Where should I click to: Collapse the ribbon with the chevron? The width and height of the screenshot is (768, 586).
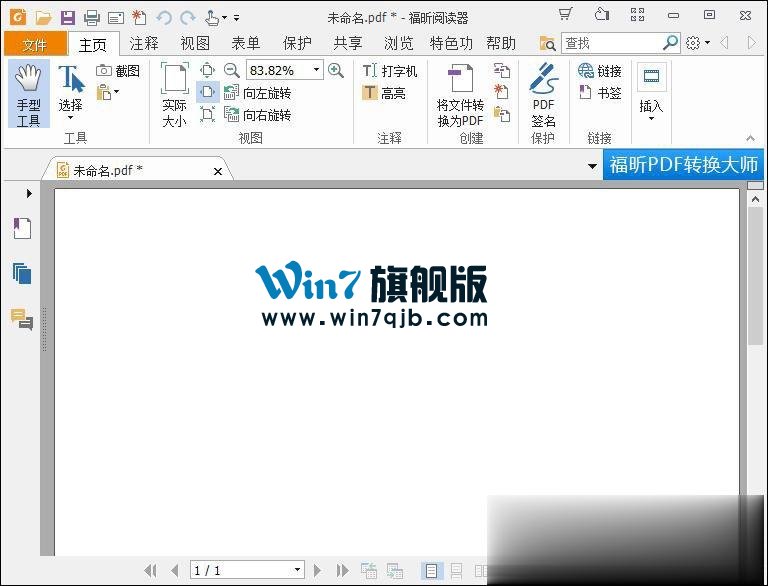pos(750,138)
